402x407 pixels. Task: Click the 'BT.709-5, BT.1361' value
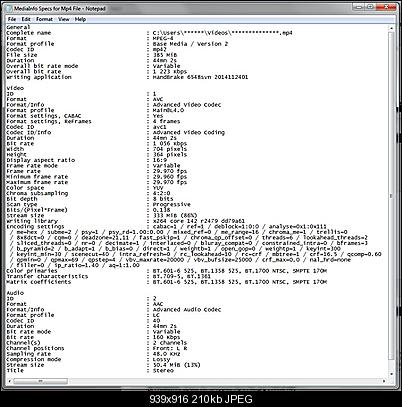click(182, 276)
